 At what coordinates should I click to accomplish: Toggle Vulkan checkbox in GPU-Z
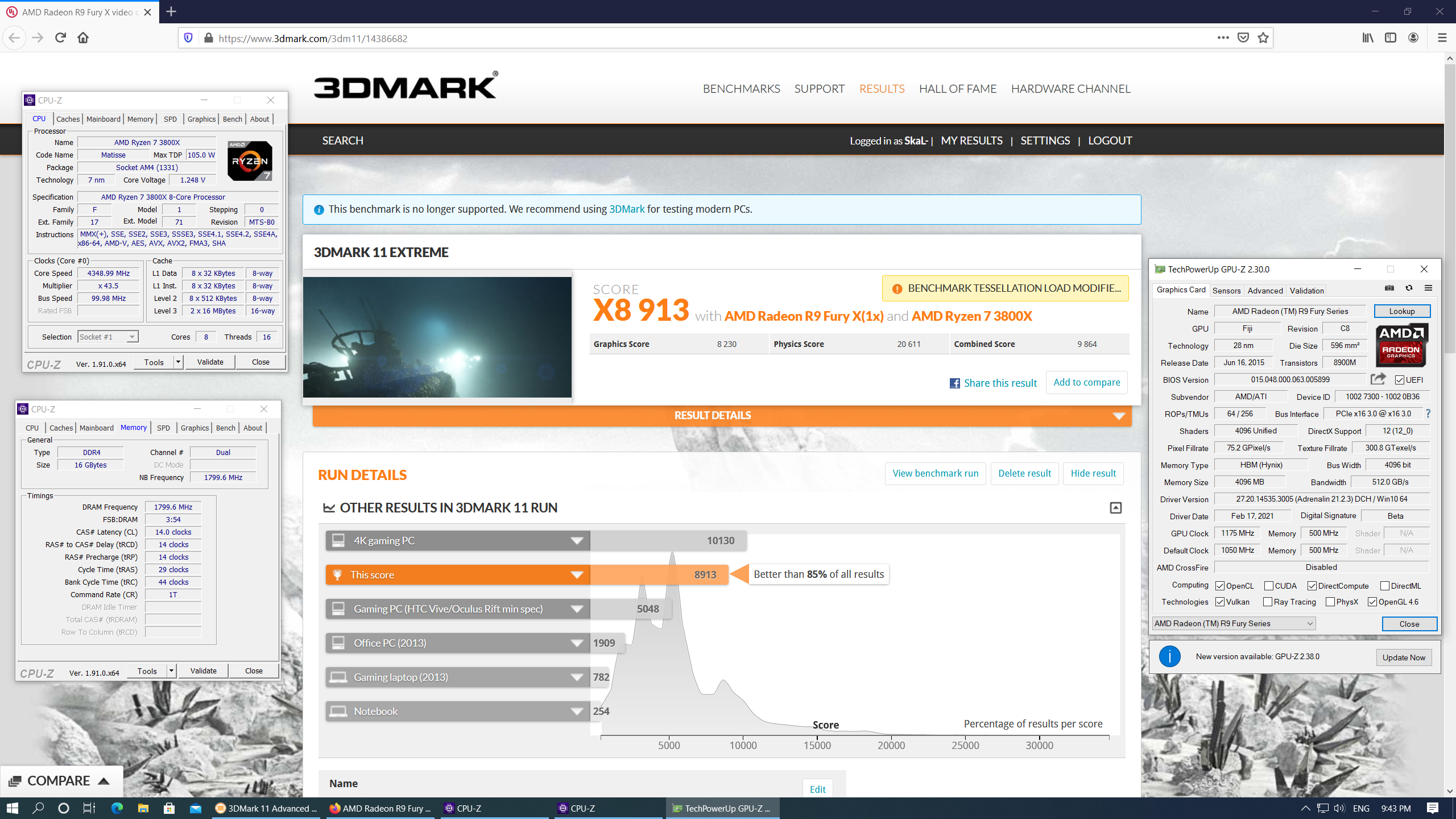click(x=1220, y=602)
